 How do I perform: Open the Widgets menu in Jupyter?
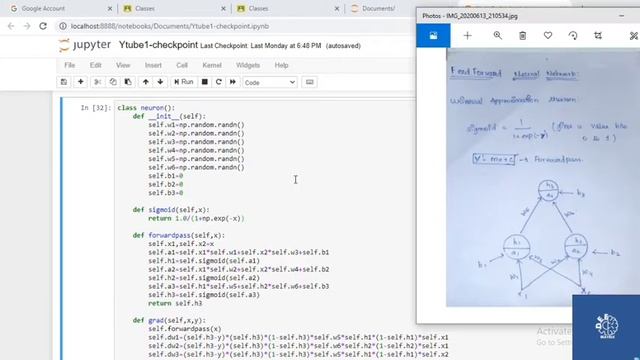pyautogui.click(x=248, y=65)
